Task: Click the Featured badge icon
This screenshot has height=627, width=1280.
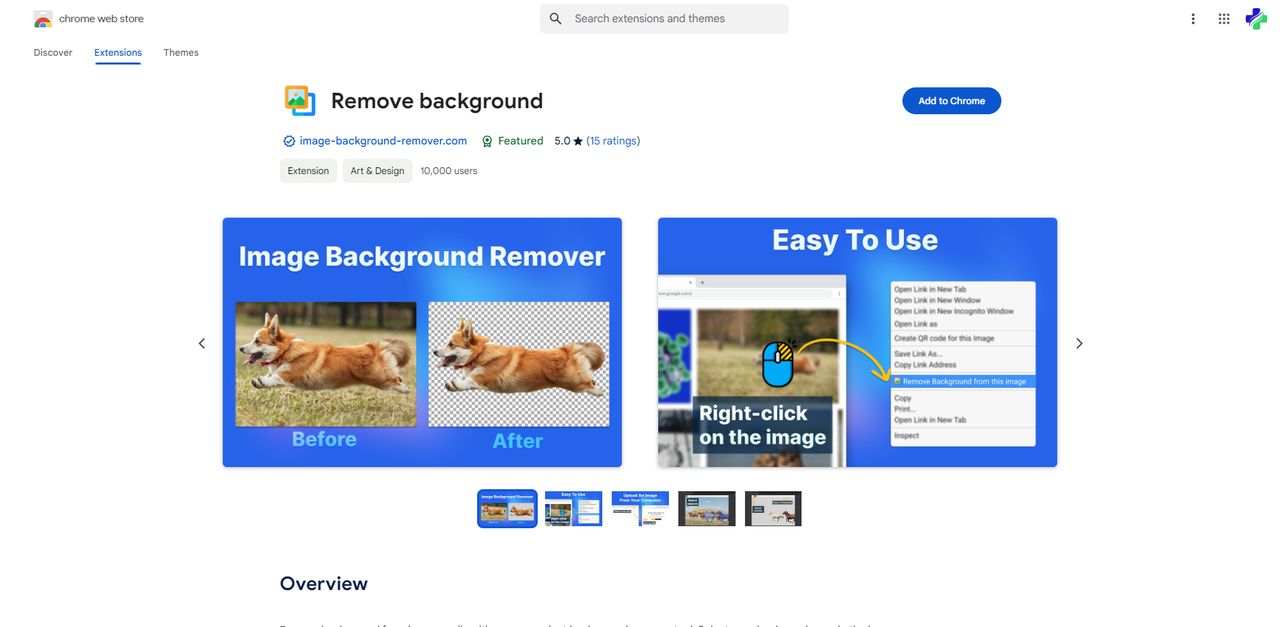Action: pyautogui.click(x=487, y=141)
